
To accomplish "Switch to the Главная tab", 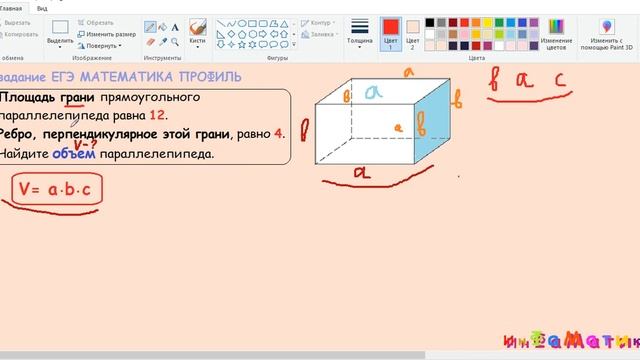I will (11, 8).
